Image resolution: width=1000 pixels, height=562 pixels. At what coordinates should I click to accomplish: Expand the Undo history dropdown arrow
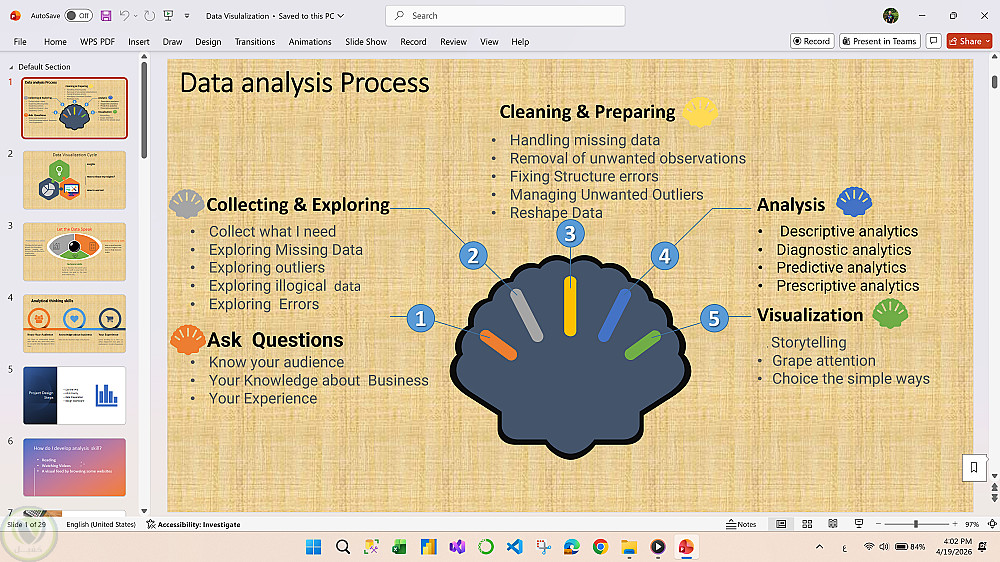136,15
